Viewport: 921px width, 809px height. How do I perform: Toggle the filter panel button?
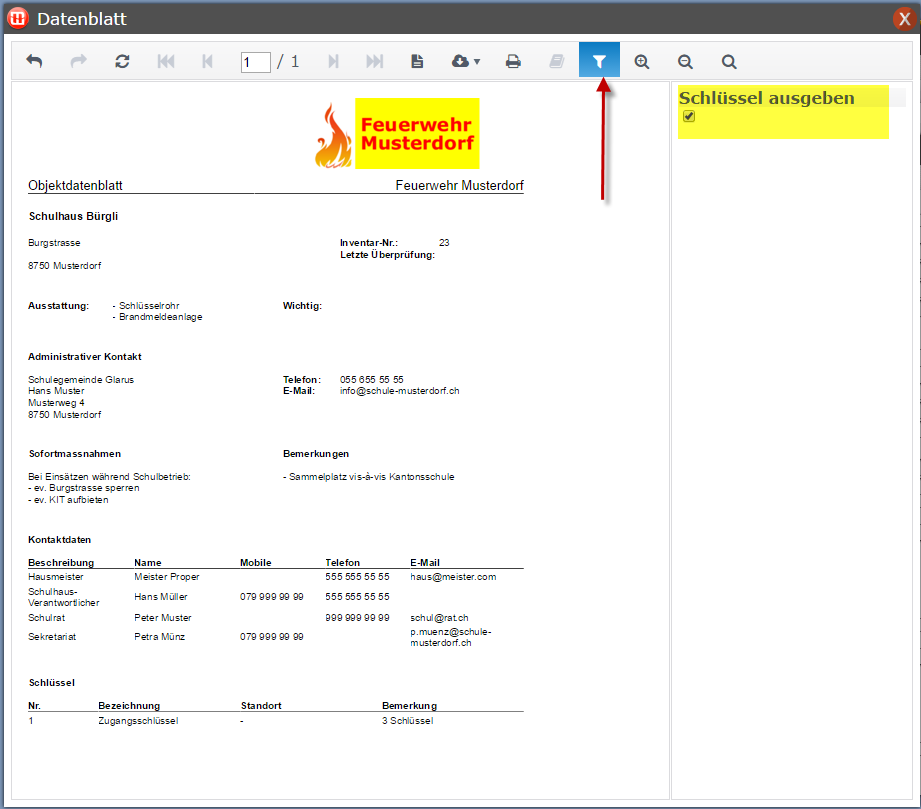tap(599, 59)
